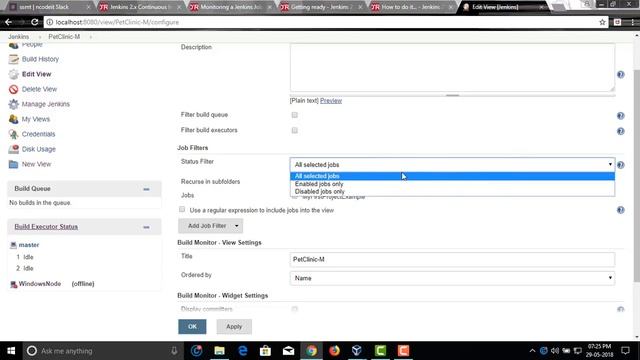Click the Jenkins breadcrumb link
This screenshot has height=360, width=640.
(x=18, y=37)
